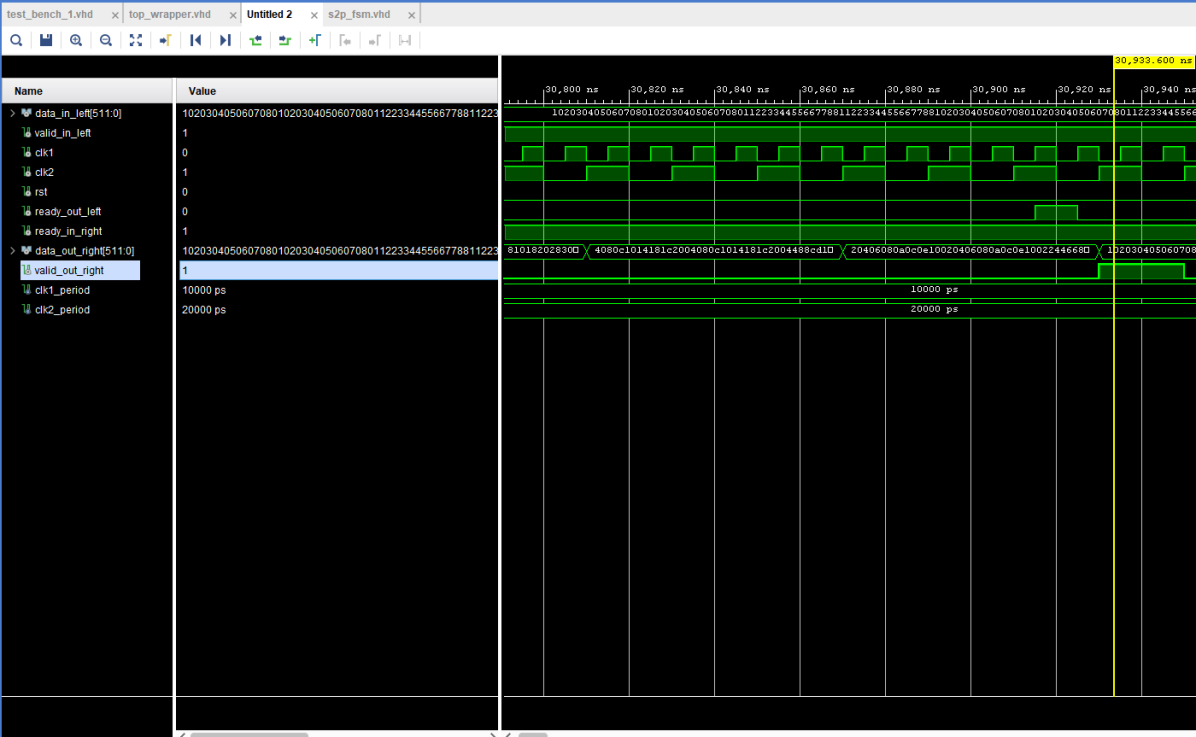Select the ready_in_right signal name

click(x=68, y=231)
